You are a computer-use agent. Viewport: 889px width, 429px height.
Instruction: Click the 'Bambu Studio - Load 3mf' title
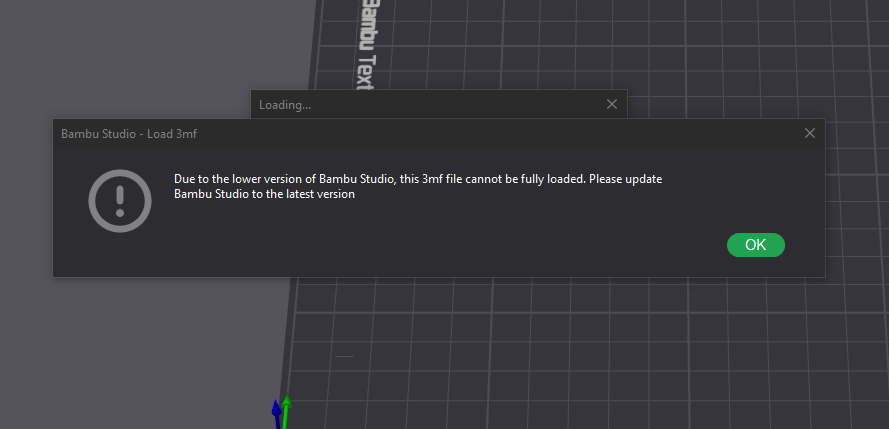point(129,134)
